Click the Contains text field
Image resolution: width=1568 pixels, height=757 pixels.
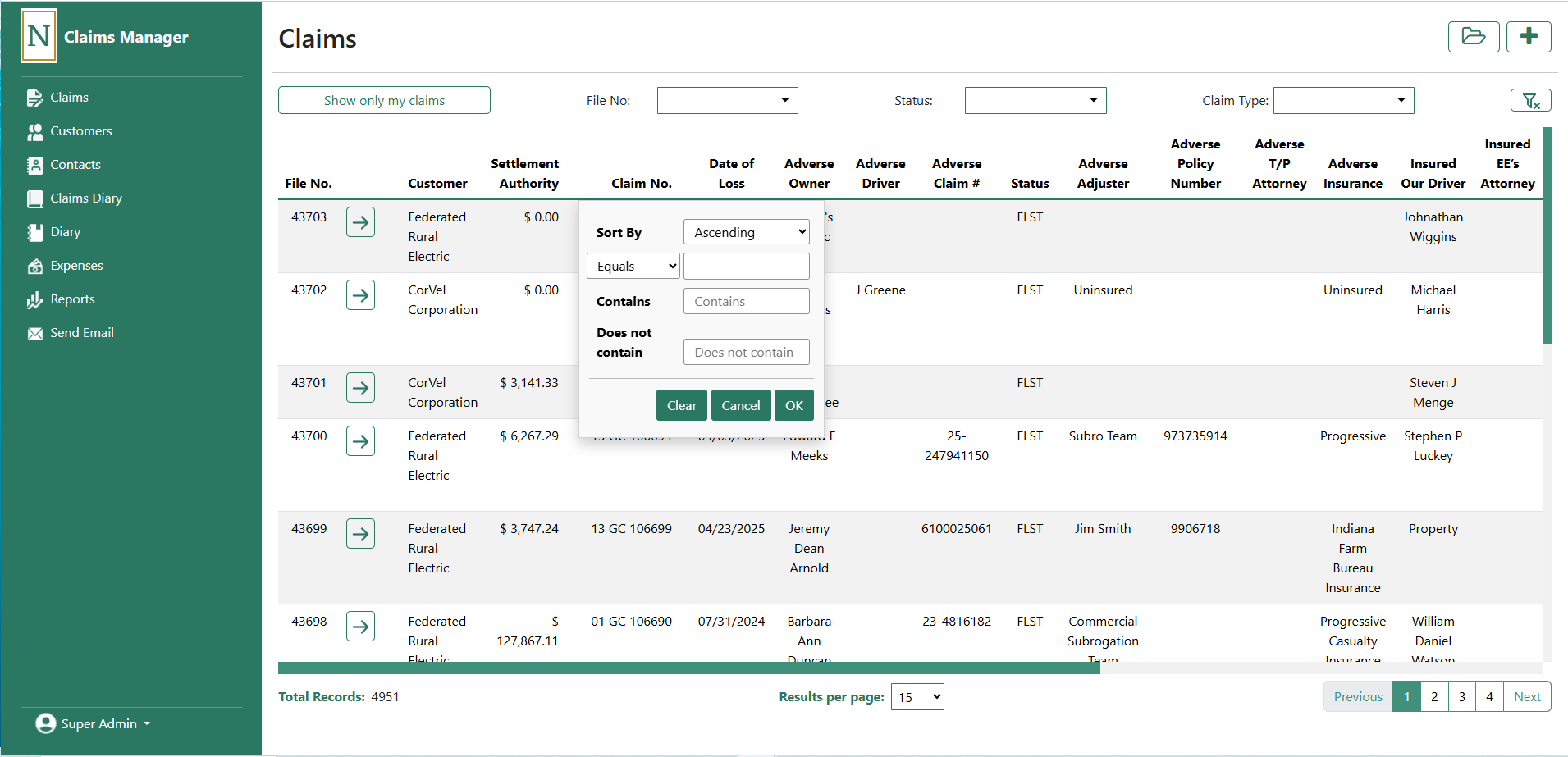tap(746, 301)
